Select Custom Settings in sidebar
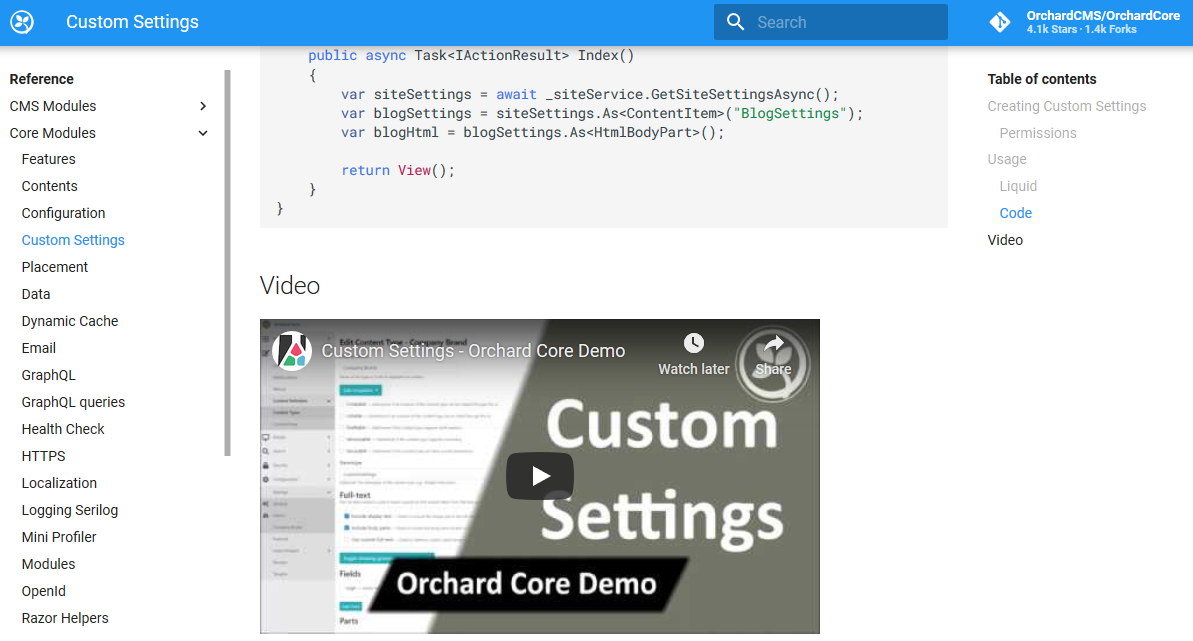Image resolution: width=1193 pixels, height=641 pixels. pos(73,241)
